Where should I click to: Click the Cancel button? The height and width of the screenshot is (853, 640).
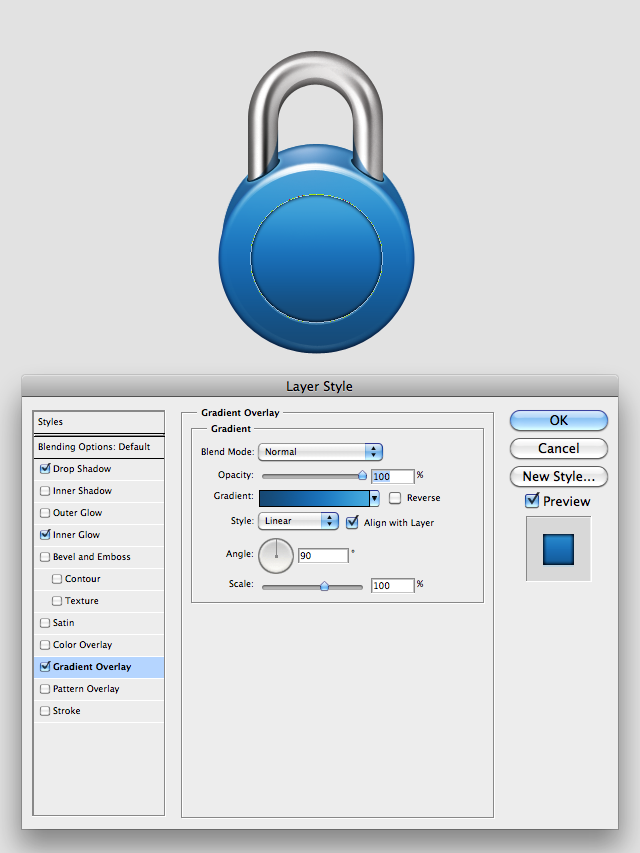pyautogui.click(x=558, y=448)
